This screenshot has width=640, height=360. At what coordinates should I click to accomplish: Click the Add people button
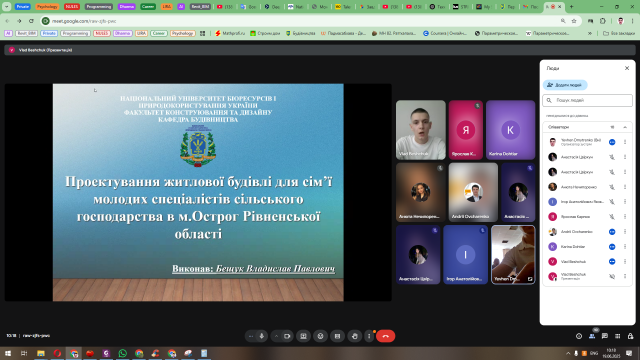pos(565,85)
